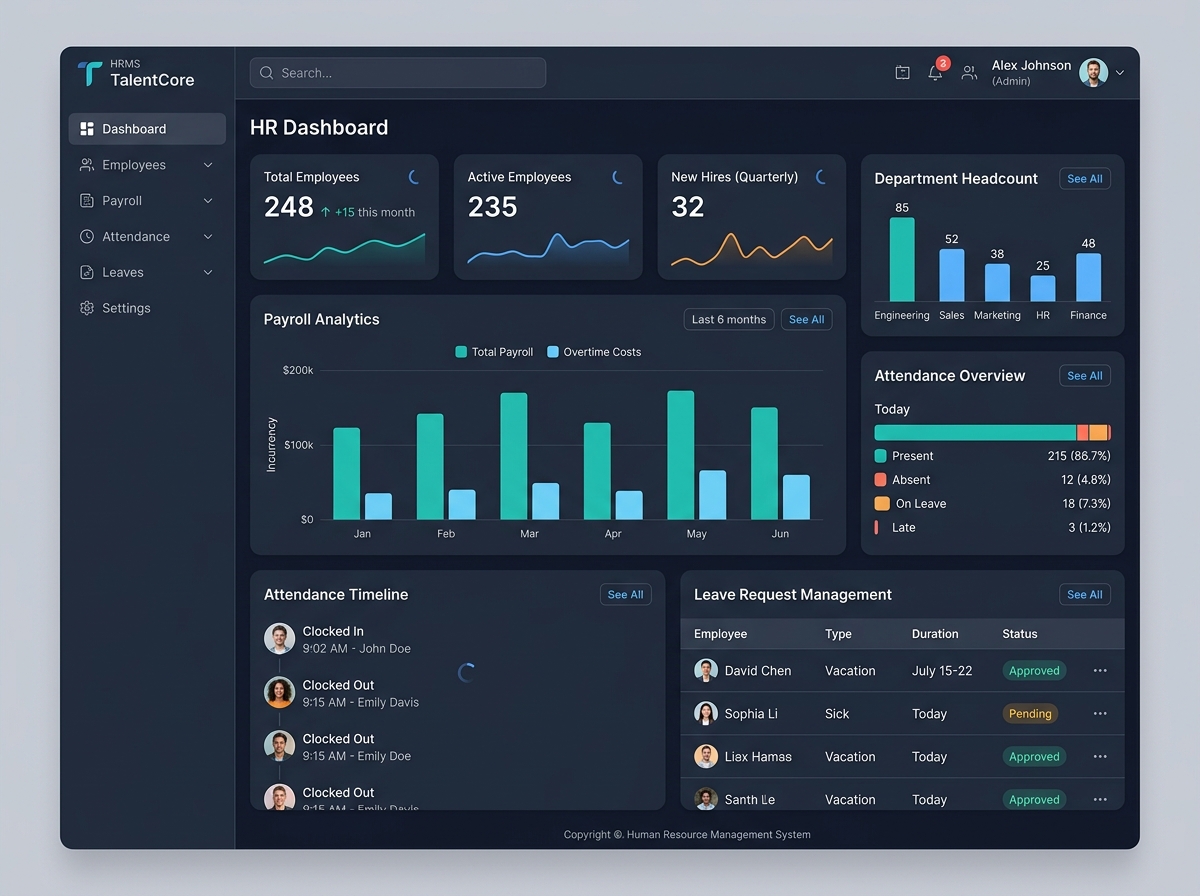Click See All in Leave Request Management

click(x=1084, y=594)
